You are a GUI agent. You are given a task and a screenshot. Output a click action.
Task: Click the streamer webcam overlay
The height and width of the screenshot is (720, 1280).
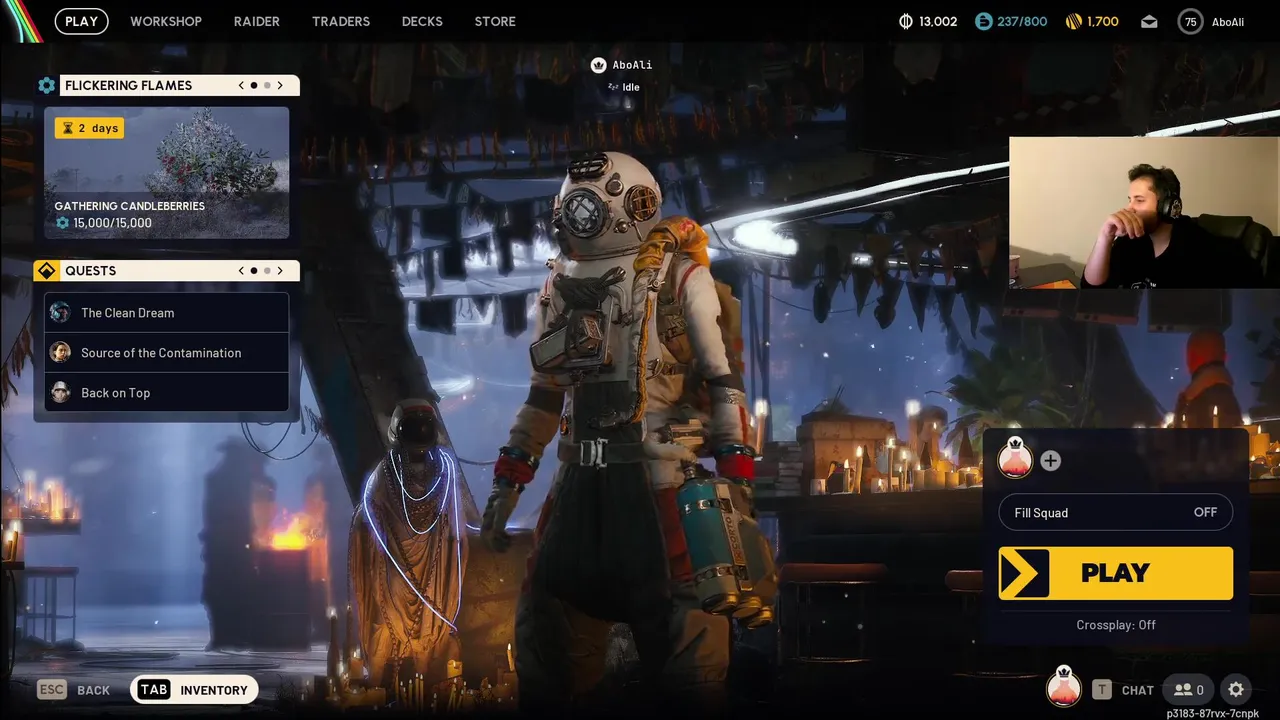(1144, 213)
